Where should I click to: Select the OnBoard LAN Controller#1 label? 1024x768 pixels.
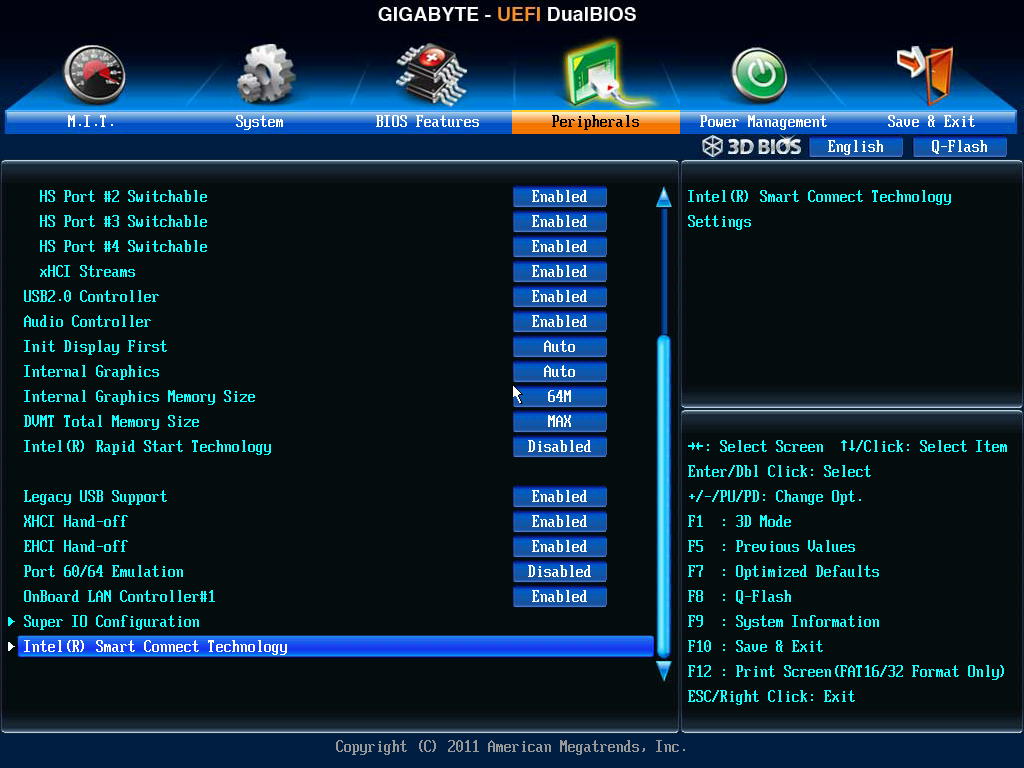coord(120,596)
